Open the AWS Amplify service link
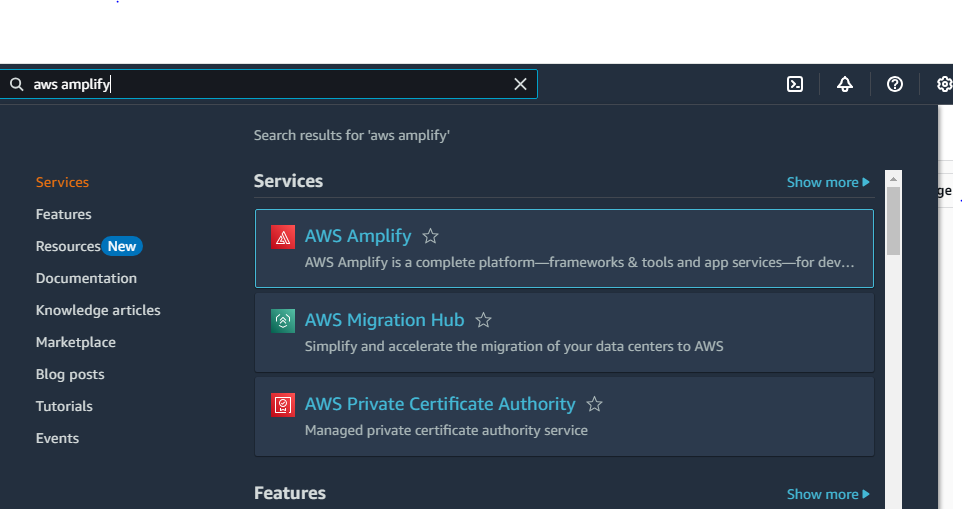 click(x=358, y=237)
